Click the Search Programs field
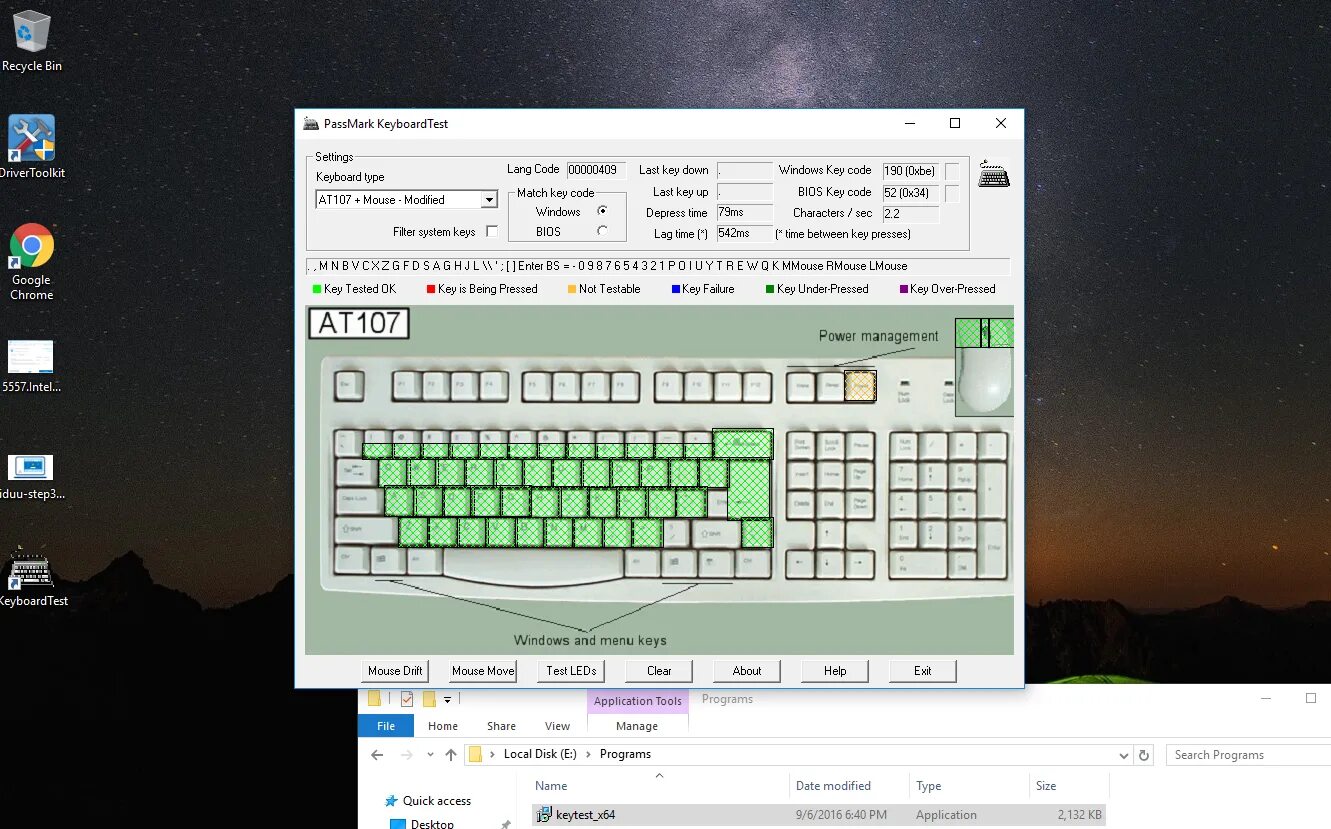1331x829 pixels. click(x=1248, y=755)
